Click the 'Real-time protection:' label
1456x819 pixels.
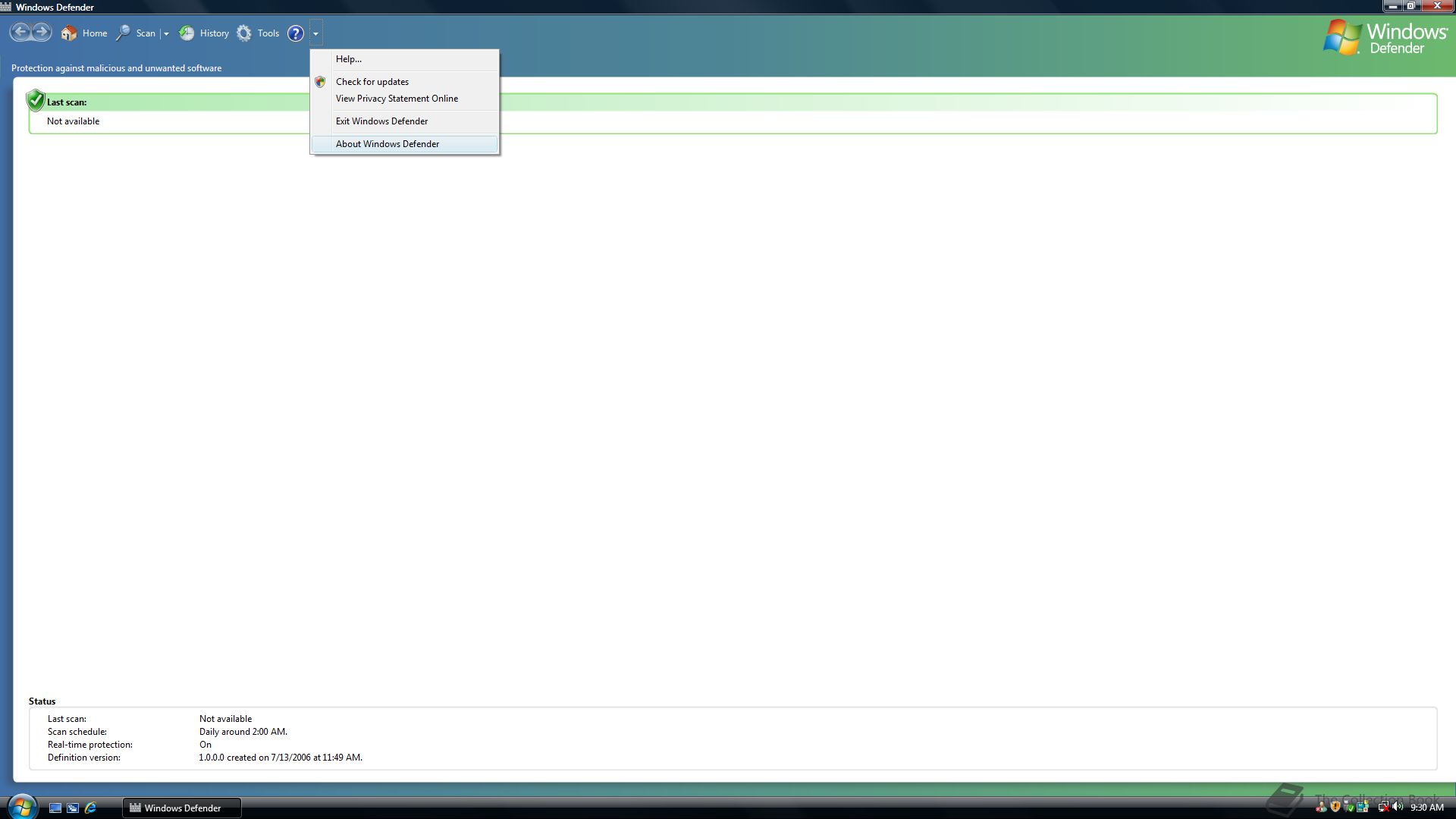point(90,745)
